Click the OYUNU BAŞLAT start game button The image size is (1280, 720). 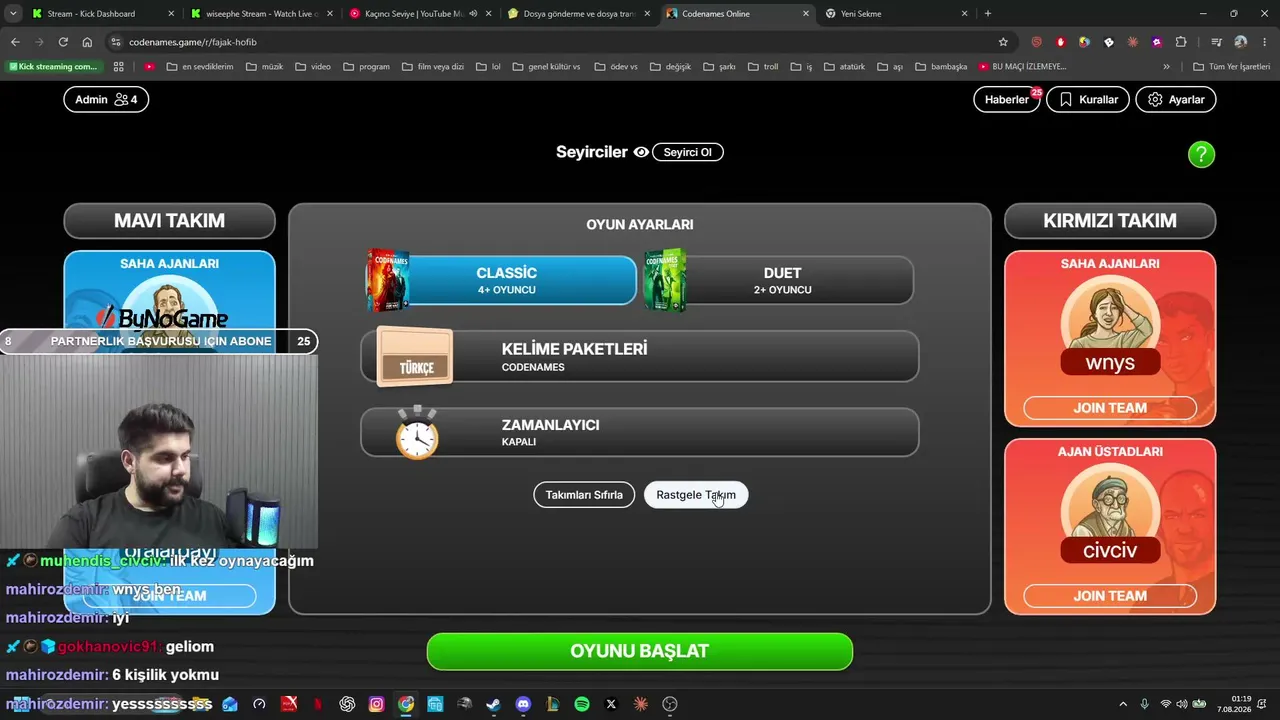pyautogui.click(x=640, y=651)
